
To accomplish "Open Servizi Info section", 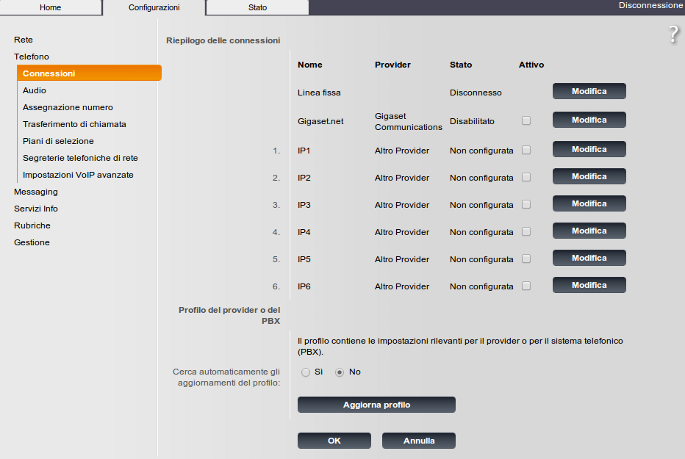I will [x=36, y=209].
